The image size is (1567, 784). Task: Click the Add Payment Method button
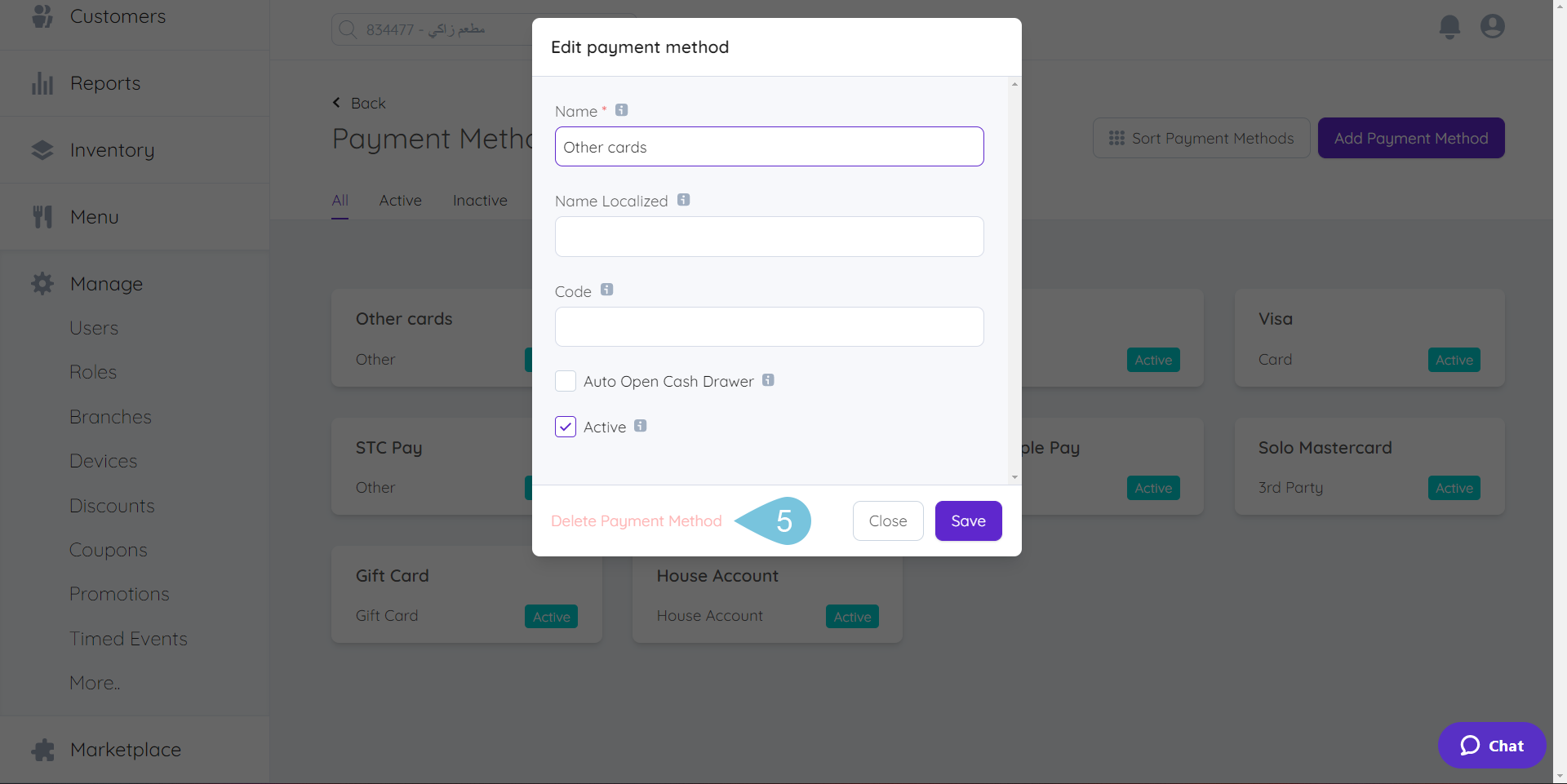click(x=1411, y=138)
